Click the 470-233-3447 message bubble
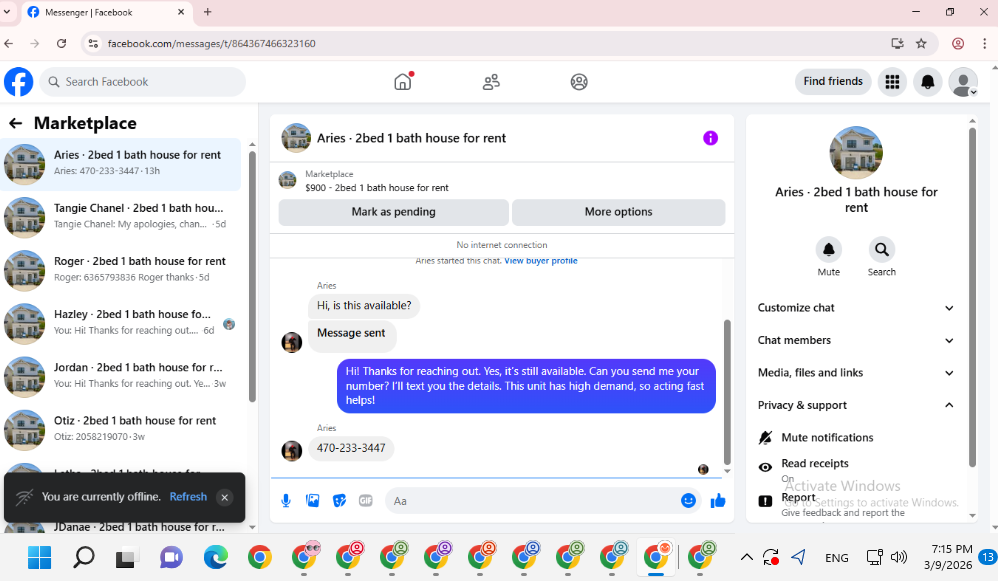This screenshot has width=998, height=581. click(x=351, y=448)
